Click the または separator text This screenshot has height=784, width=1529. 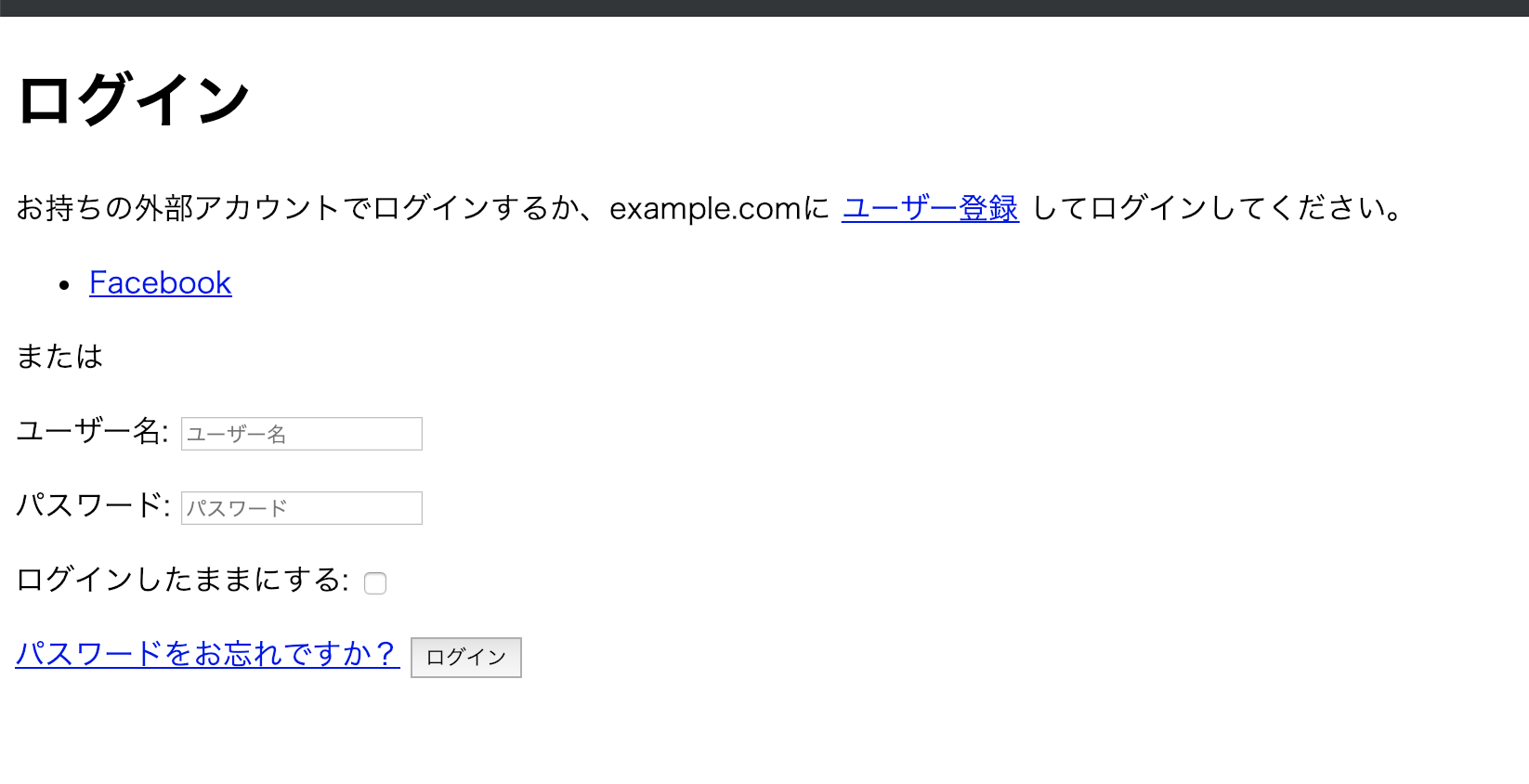tap(59, 357)
